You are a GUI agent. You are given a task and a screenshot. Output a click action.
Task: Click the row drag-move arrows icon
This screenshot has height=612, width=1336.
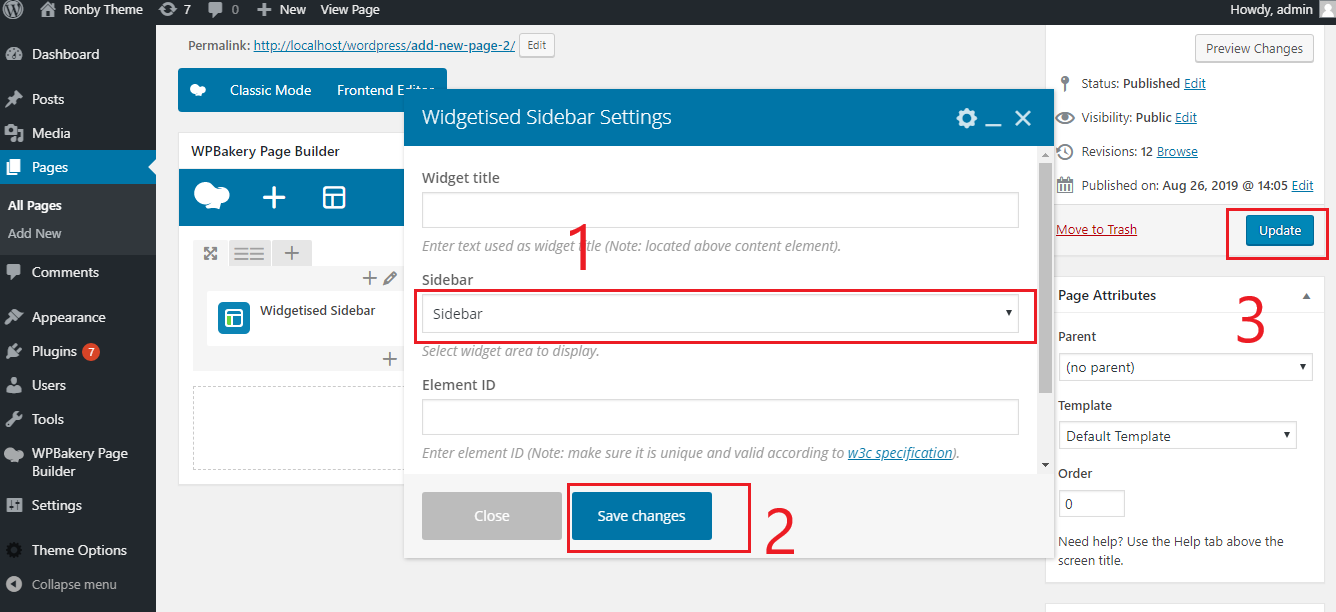[210, 253]
